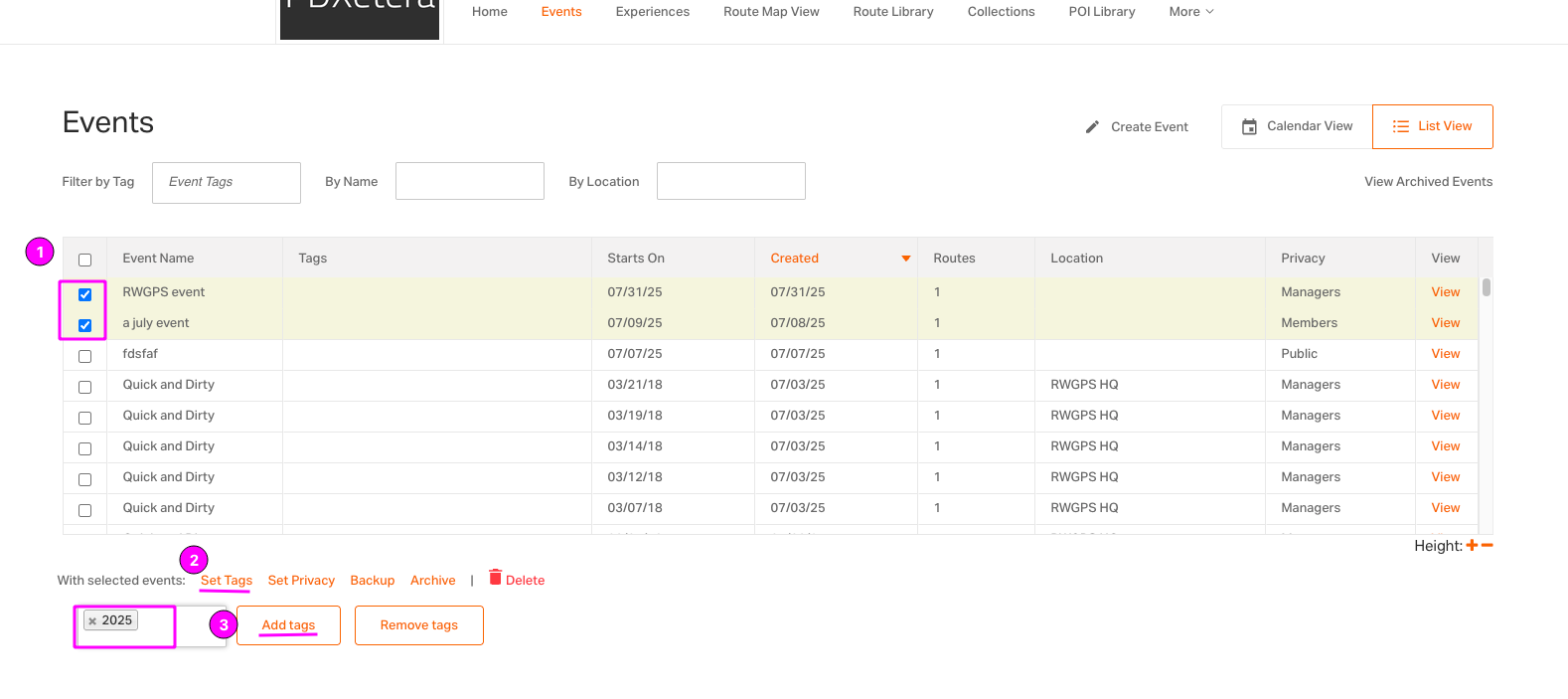
Task: Check the Quick and Dirty 03/14/18 checkbox
Action: pyautogui.click(x=84, y=448)
